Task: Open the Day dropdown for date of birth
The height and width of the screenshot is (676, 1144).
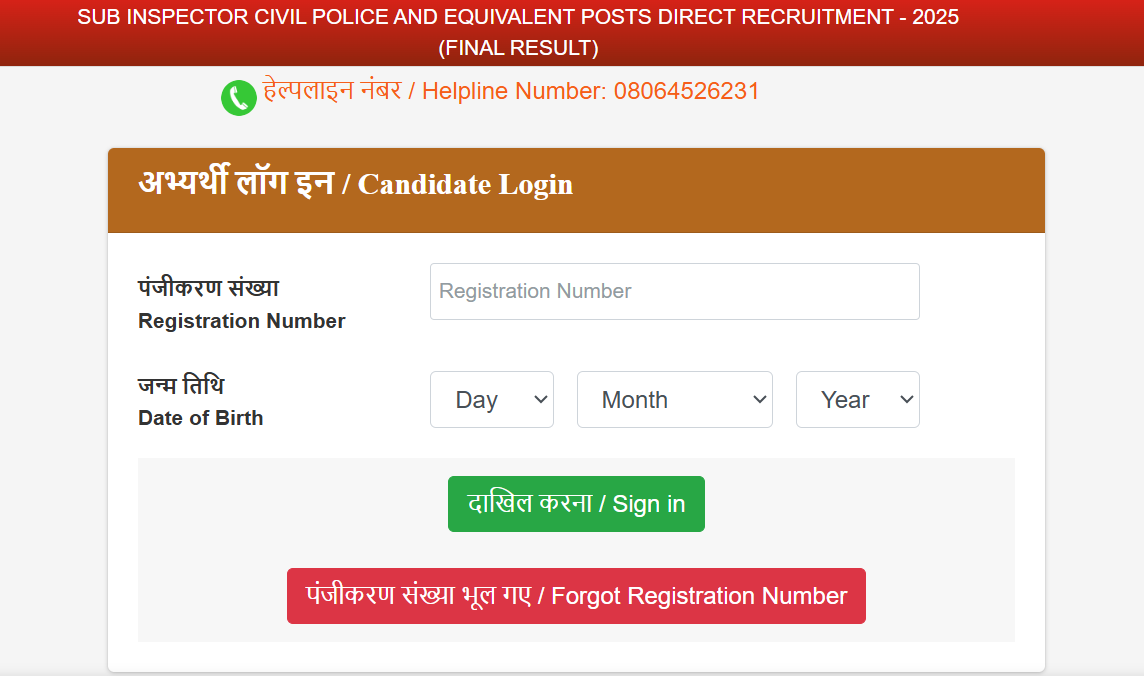Action: 492,400
